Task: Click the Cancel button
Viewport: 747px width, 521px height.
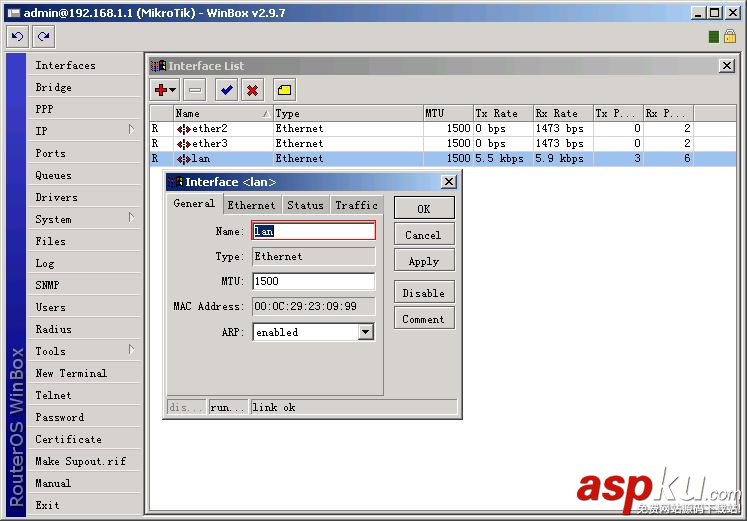Action: pos(424,234)
